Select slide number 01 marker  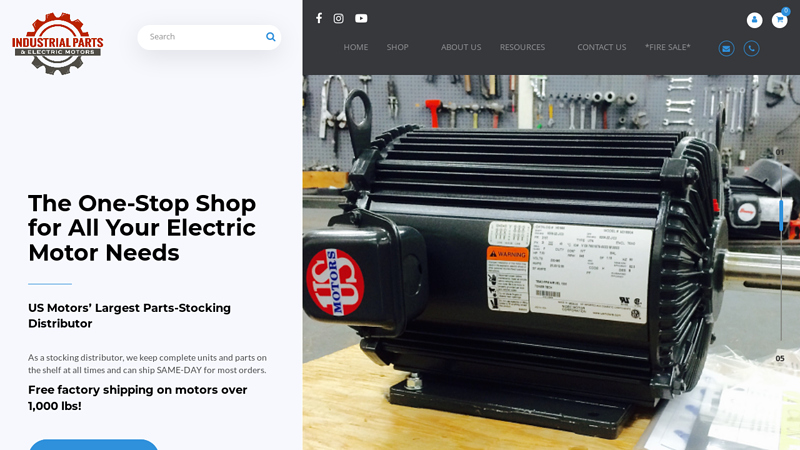click(780, 152)
